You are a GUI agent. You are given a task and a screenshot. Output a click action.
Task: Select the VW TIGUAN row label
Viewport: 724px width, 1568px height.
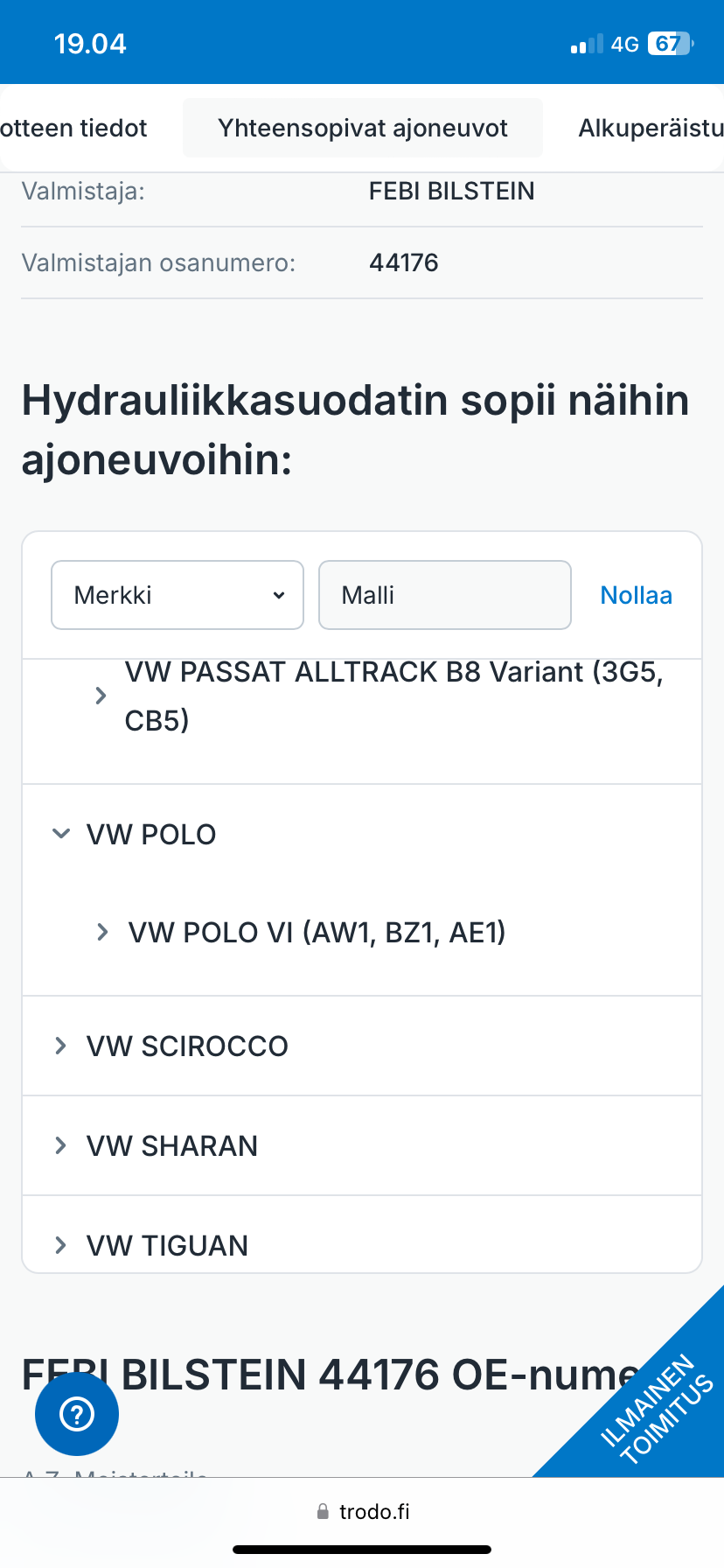click(x=167, y=1245)
